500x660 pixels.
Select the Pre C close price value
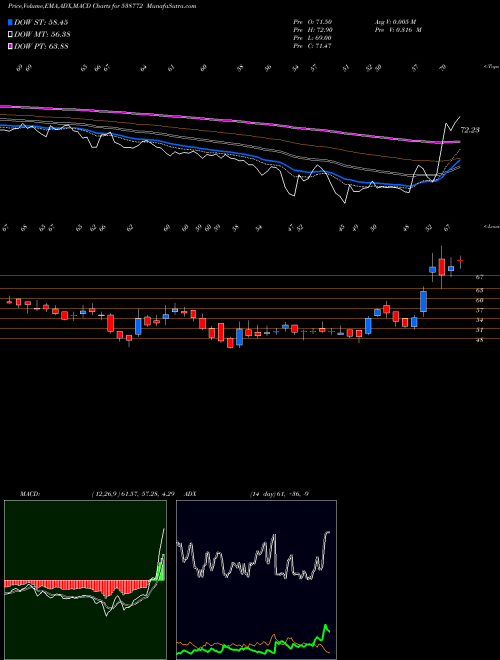[313, 45]
